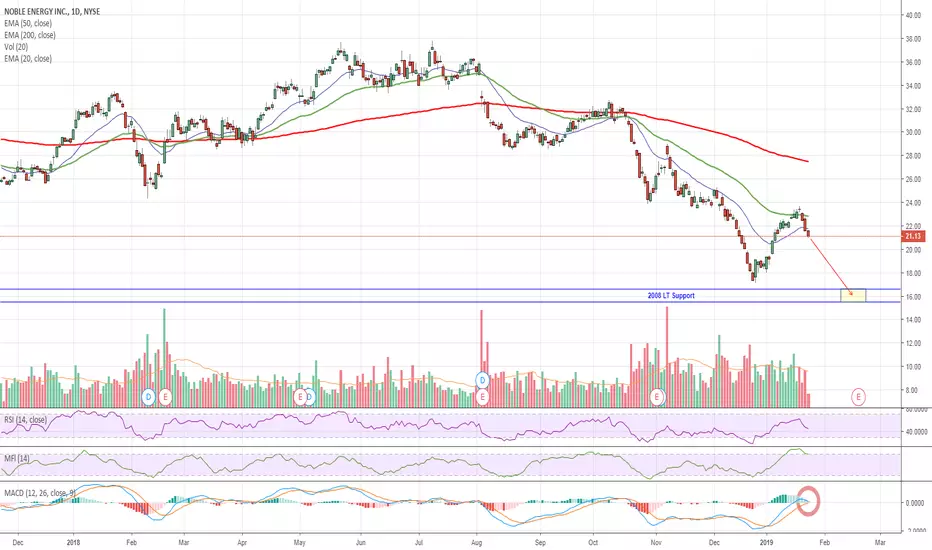Open the earnings E marker in late February 2018
932x550 pixels.
click(x=165, y=397)
